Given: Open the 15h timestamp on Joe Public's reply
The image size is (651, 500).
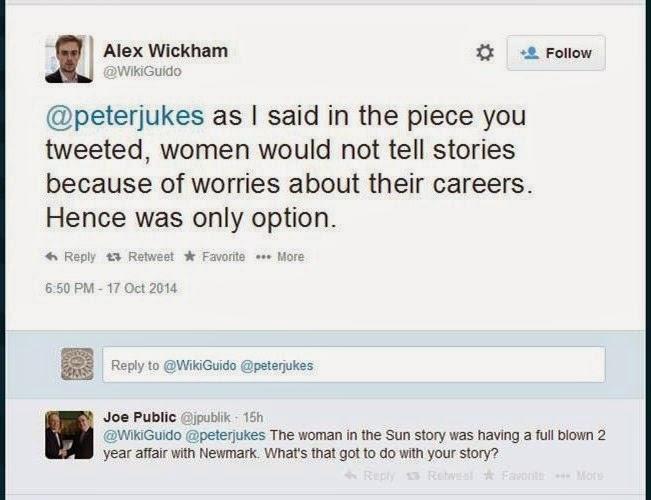Looking at the screenshot, I should [252, 416].
